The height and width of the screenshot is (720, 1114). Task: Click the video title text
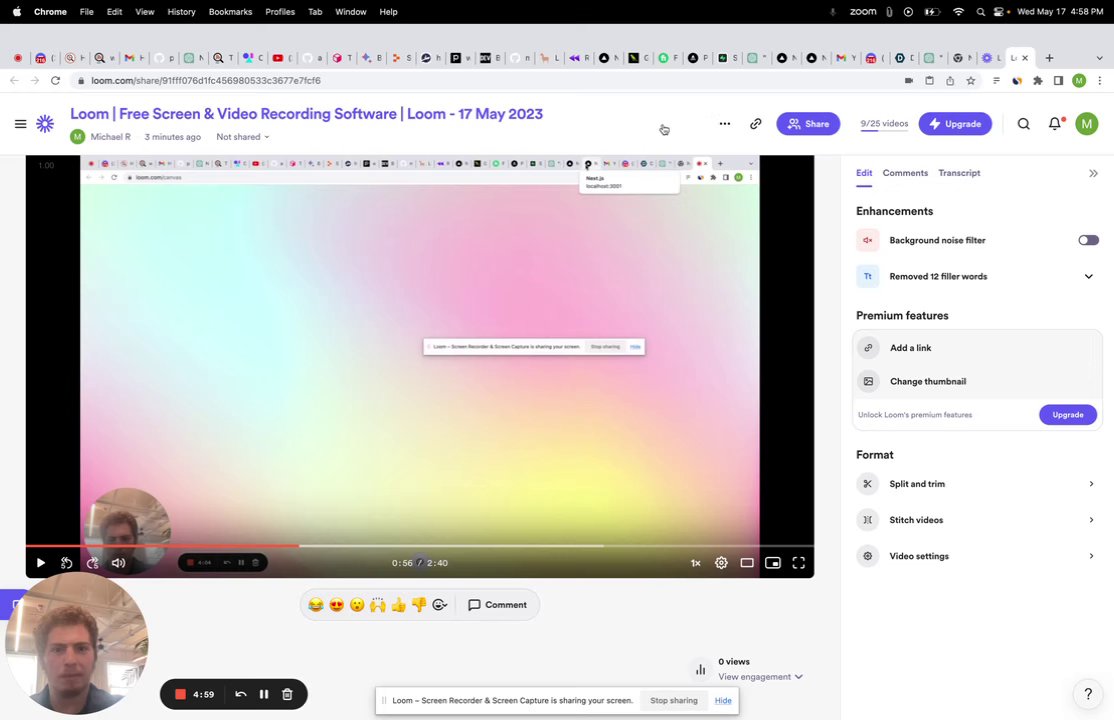[306, 114]
